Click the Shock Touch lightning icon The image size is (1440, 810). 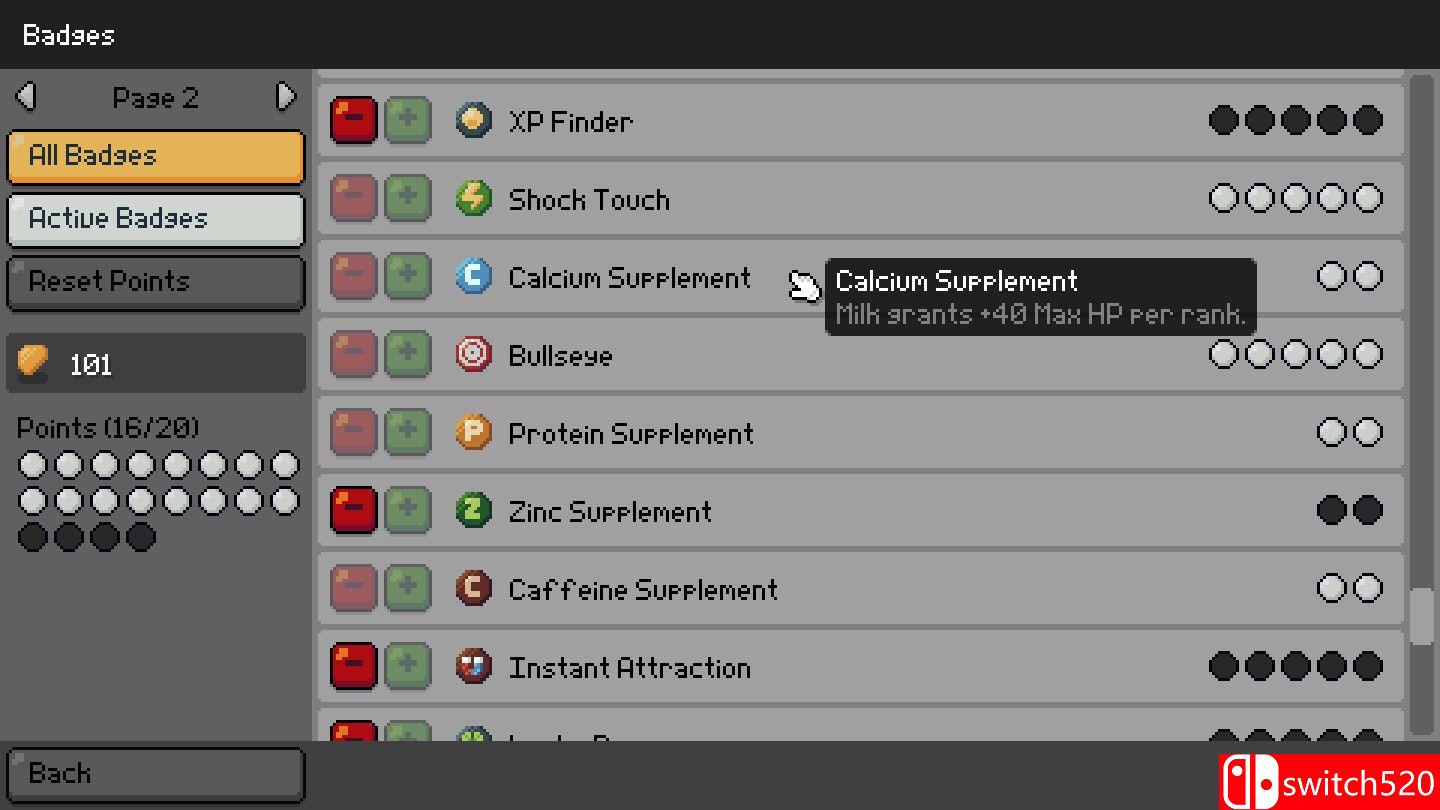[x=473, y=199]
